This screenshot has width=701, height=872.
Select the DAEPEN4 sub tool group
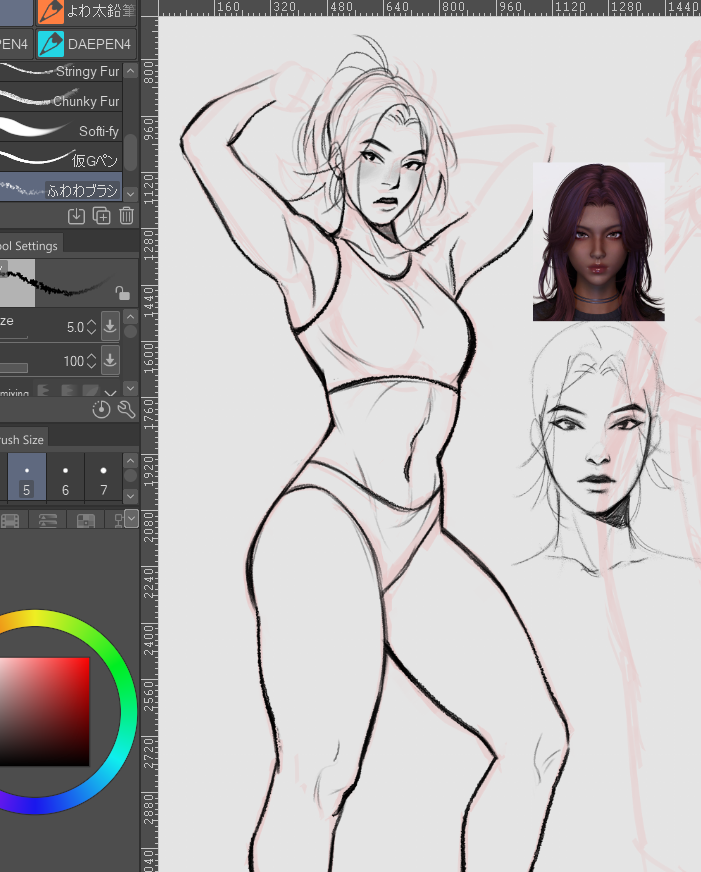tap(86, 44)
